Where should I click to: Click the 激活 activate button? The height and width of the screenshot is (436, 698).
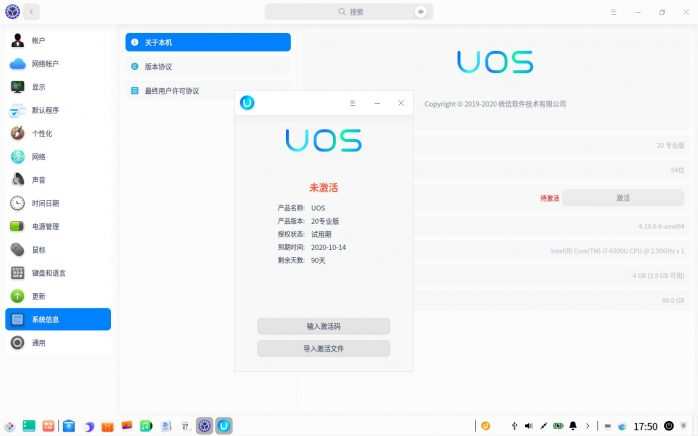623,198
